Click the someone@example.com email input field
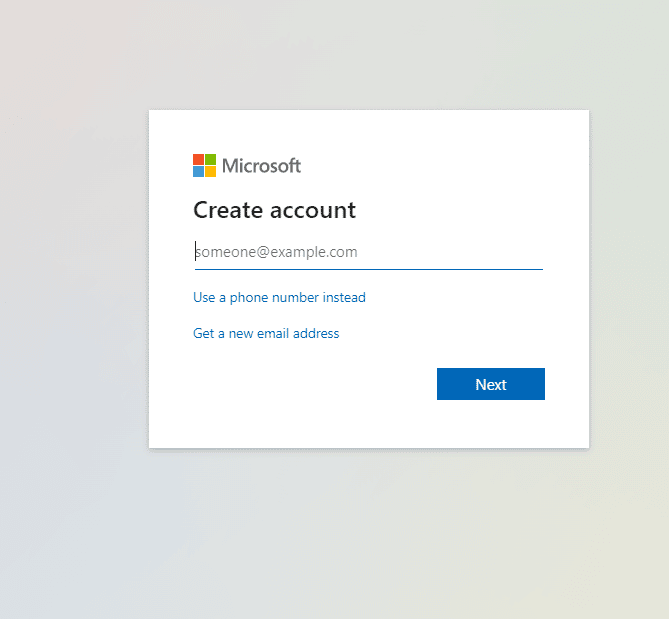The image size is (669, 619). [x=369, y=252]
